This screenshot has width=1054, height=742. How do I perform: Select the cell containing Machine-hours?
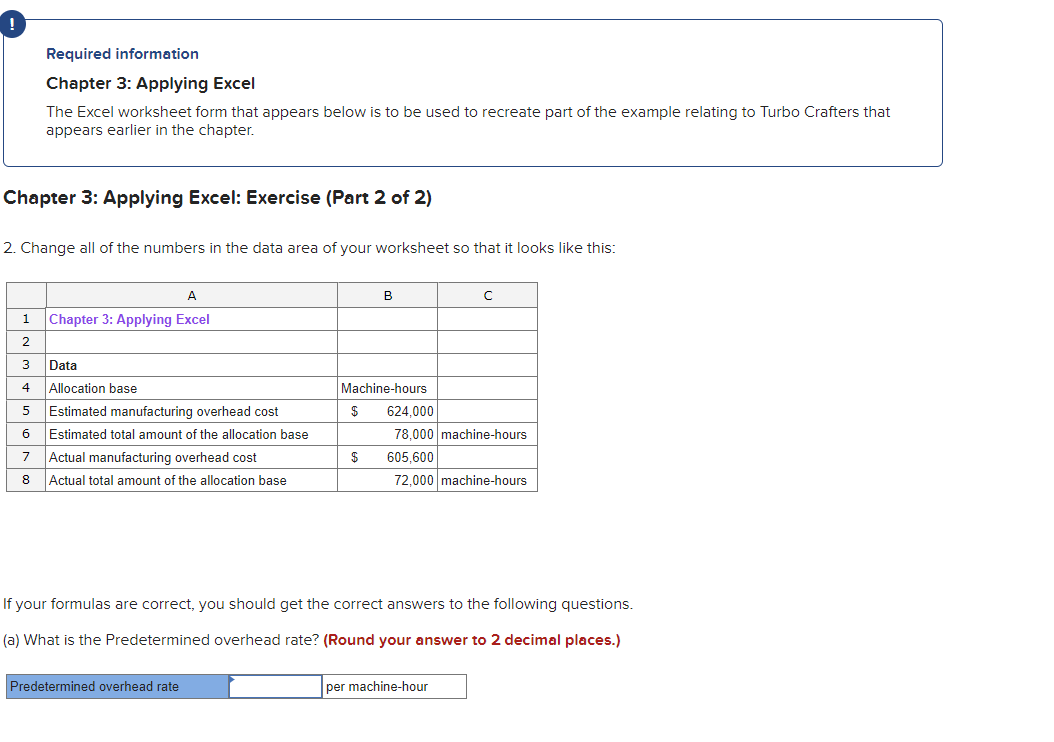(x=387, y=388)
